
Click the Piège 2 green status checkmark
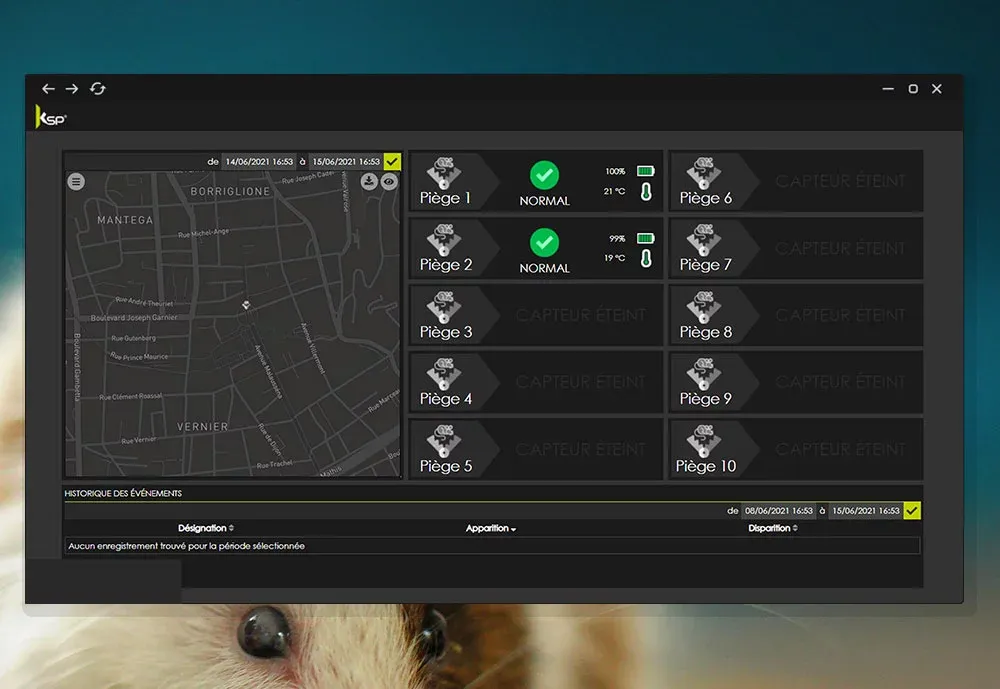click(544, 242)
